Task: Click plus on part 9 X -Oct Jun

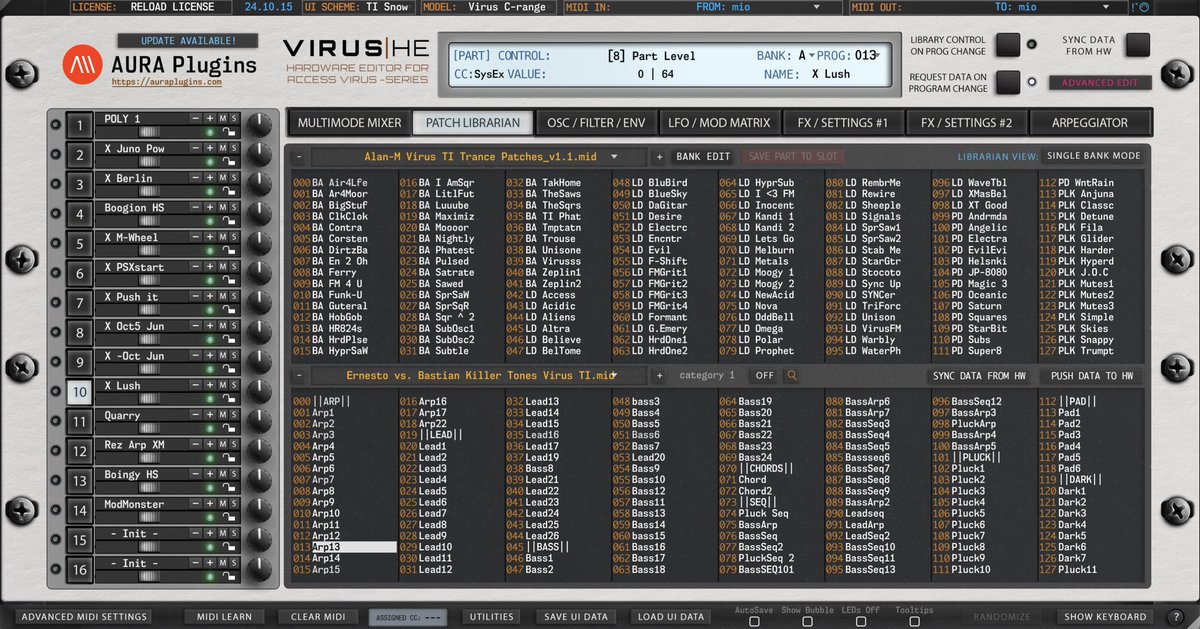Action: pos(210,356)
